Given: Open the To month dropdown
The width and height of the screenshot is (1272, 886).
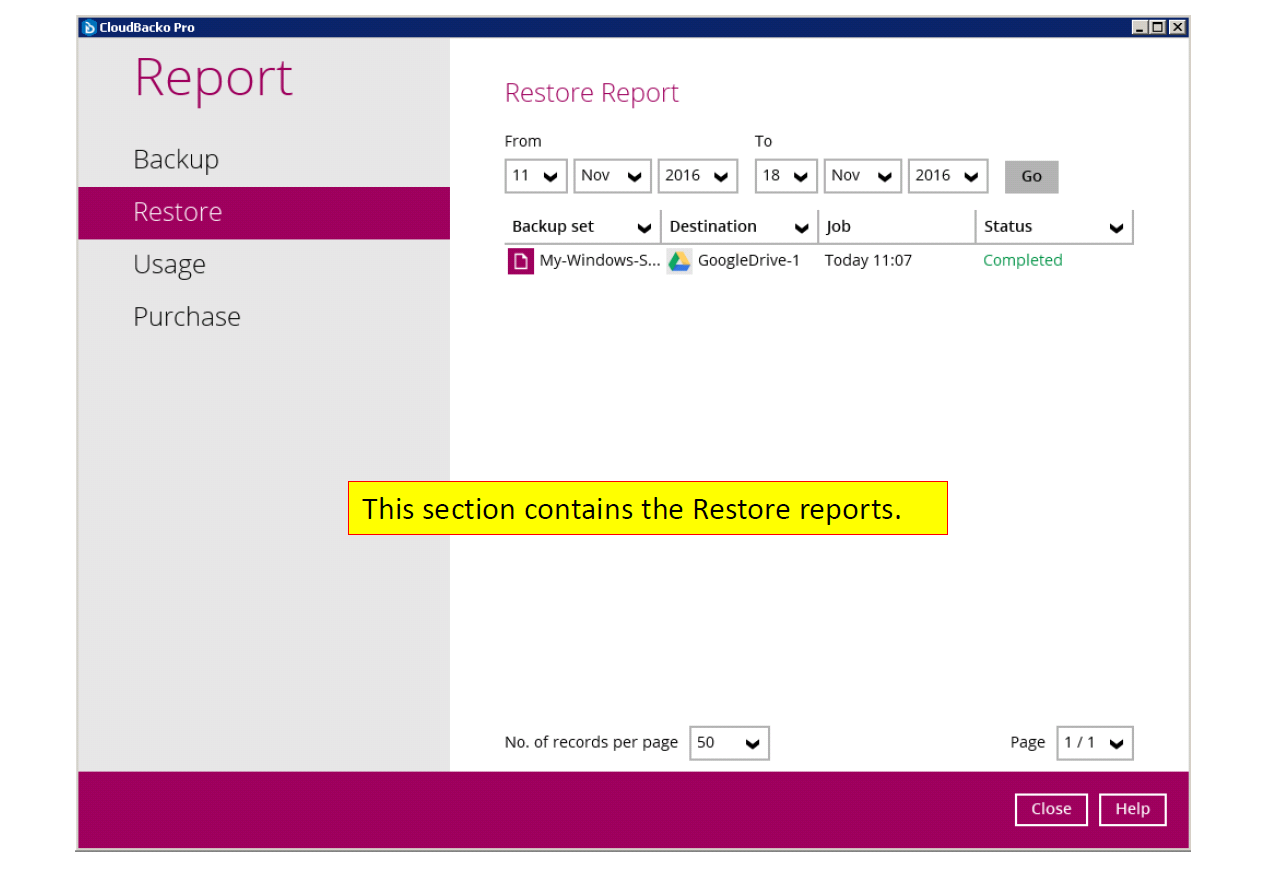Looking at the screenshot, I should coord(862,176).
